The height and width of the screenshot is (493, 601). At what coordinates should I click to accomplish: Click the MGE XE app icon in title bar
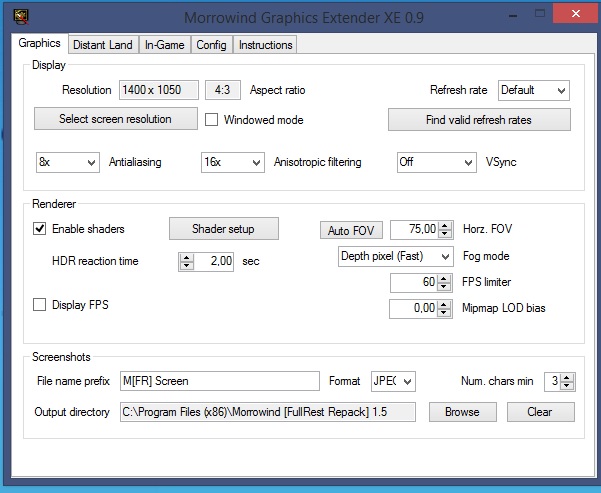tap(21, 16)
